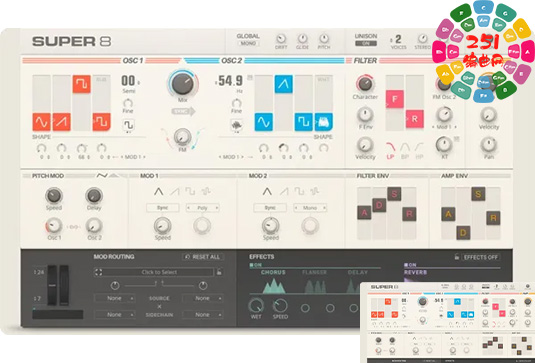Open MOD 1 Poly mode selector

[x=202, y=207]
